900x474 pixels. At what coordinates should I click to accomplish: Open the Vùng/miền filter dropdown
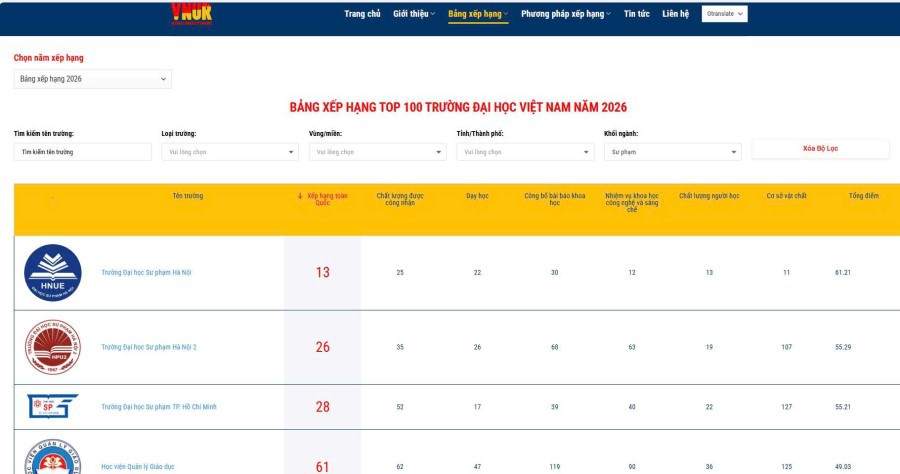pos(377,152)
